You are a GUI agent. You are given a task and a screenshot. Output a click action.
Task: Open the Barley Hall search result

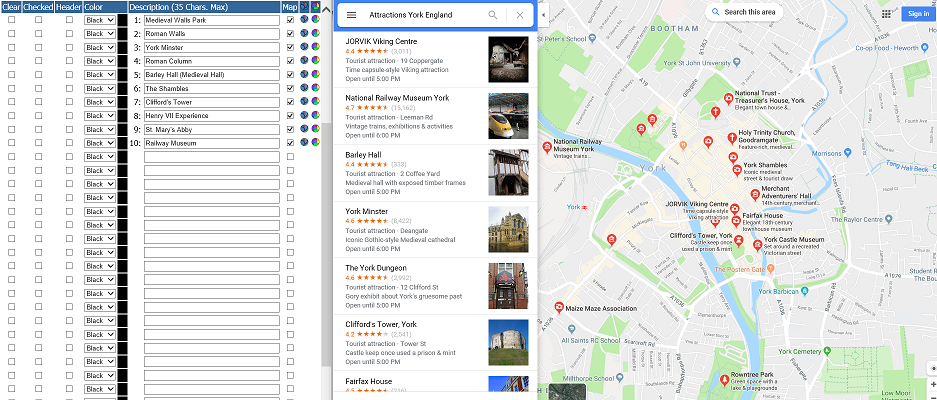pyautogui.click(x=435, y=173)
